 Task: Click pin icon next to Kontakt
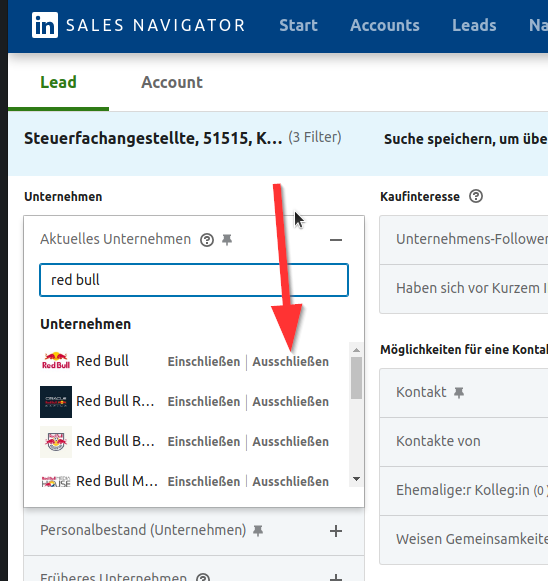[x=459, y=392]
